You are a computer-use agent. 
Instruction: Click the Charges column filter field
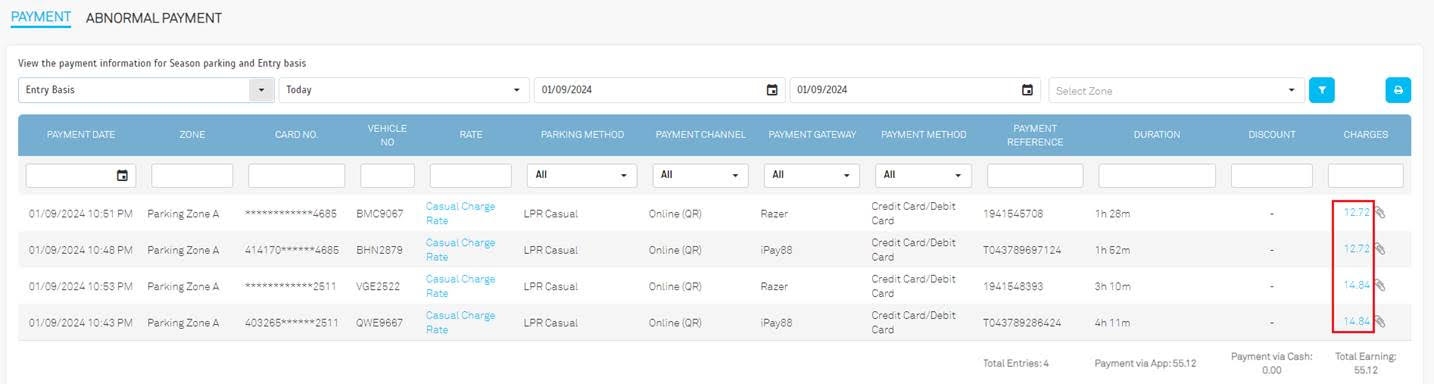click(x=1366, y=175)
